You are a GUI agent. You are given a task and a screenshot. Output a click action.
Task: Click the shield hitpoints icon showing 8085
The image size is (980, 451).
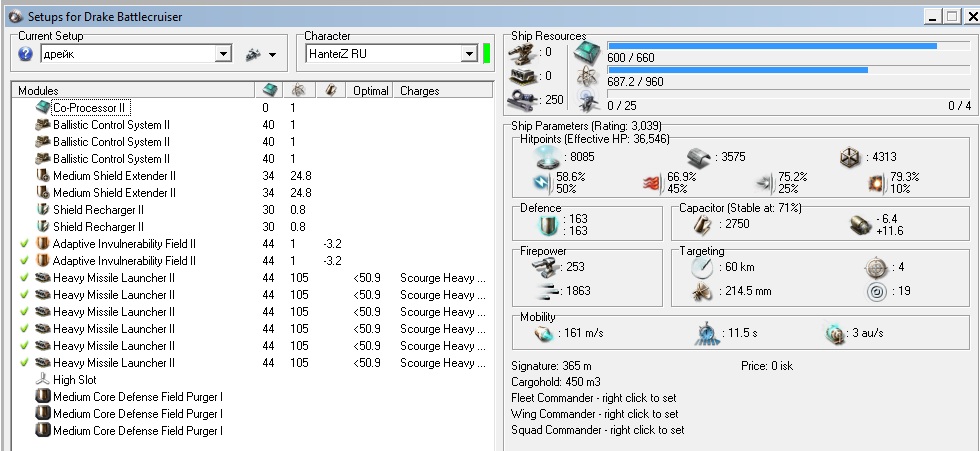(548, 157)
